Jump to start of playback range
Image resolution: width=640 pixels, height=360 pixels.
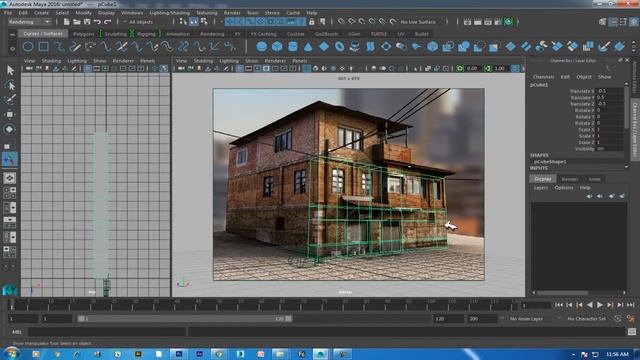tap(559, 305)
